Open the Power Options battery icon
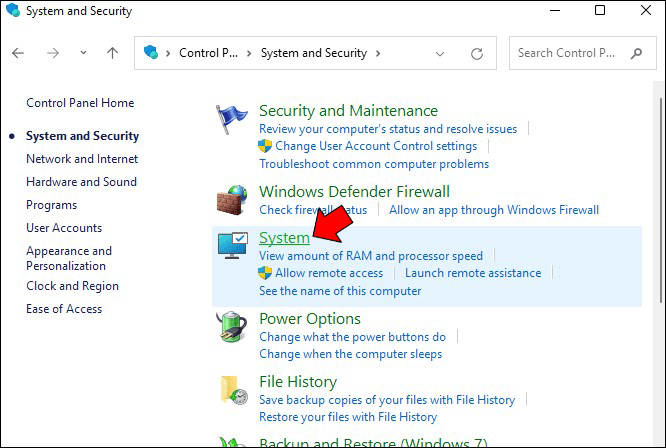 pyautogui.click(x=232, y=327)
